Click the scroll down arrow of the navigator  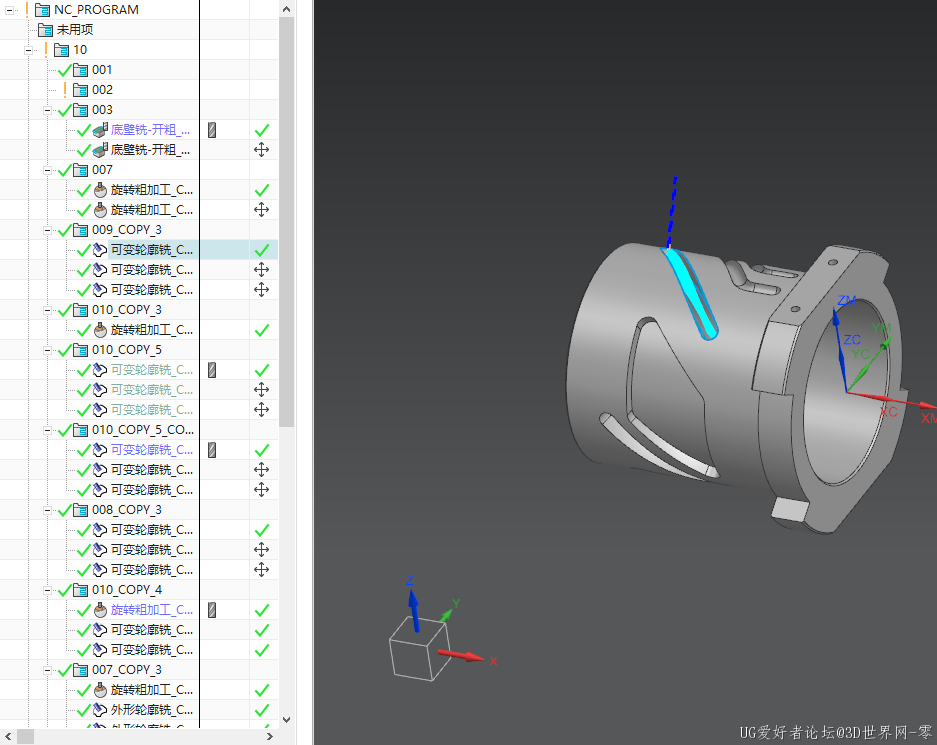(x=287, y=719)
